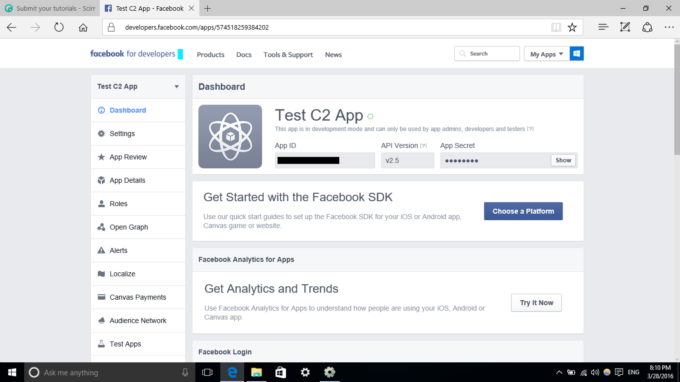Click the Localize flag icon

click(101, 274)
